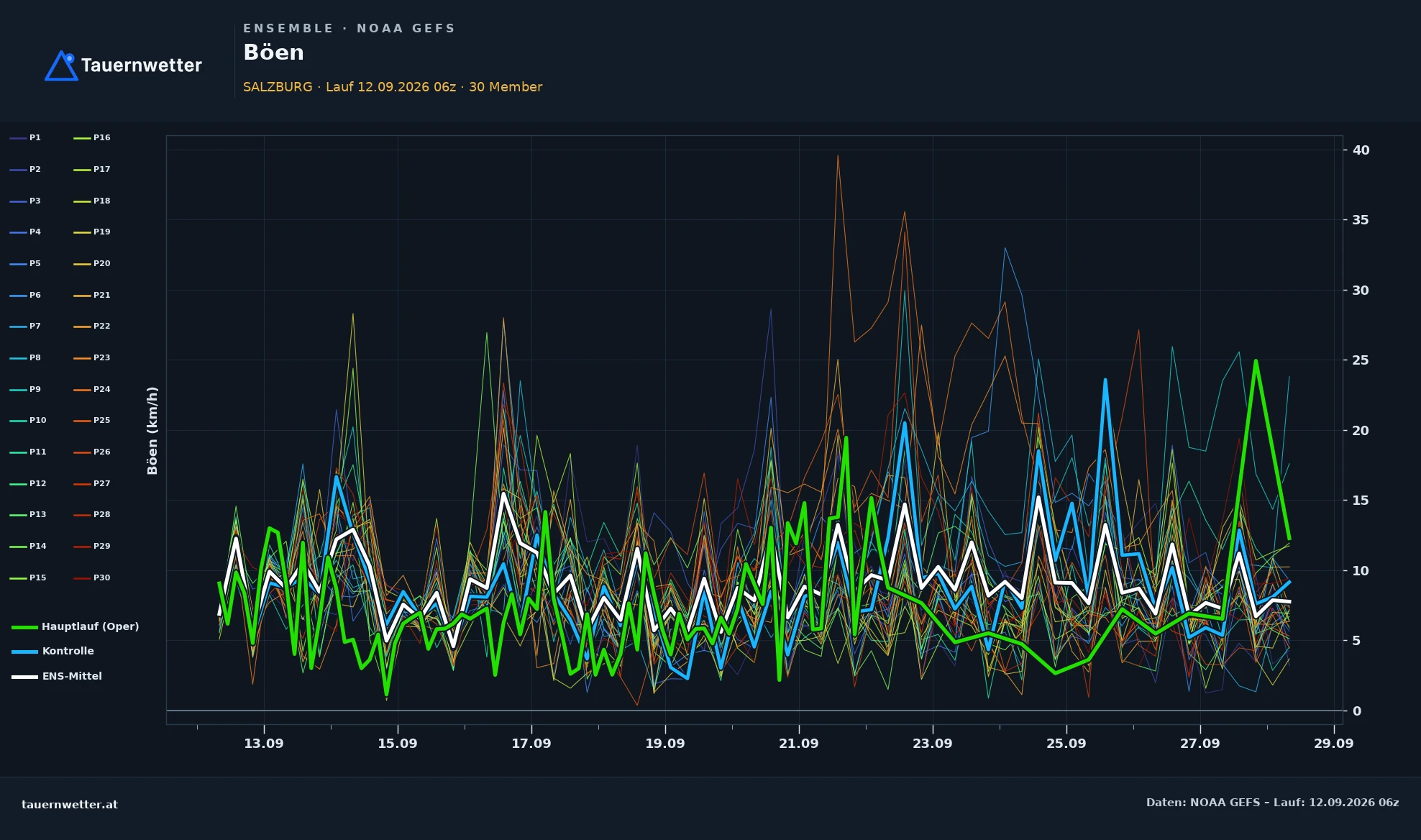This screenshot has width=1421, height=840.
Task: Click the P30 legend label
Action: click(101, 577)
